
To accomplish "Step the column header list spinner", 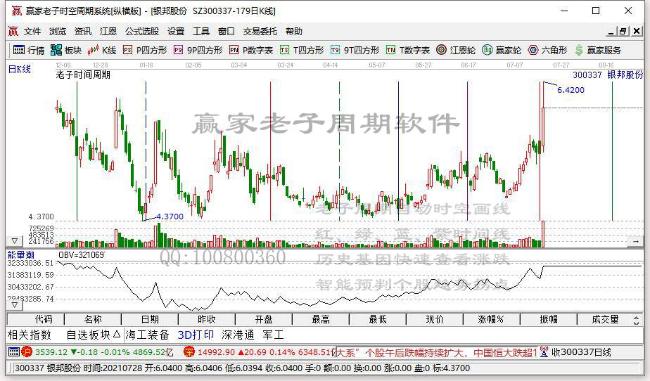I will click(x=637, y=320).
